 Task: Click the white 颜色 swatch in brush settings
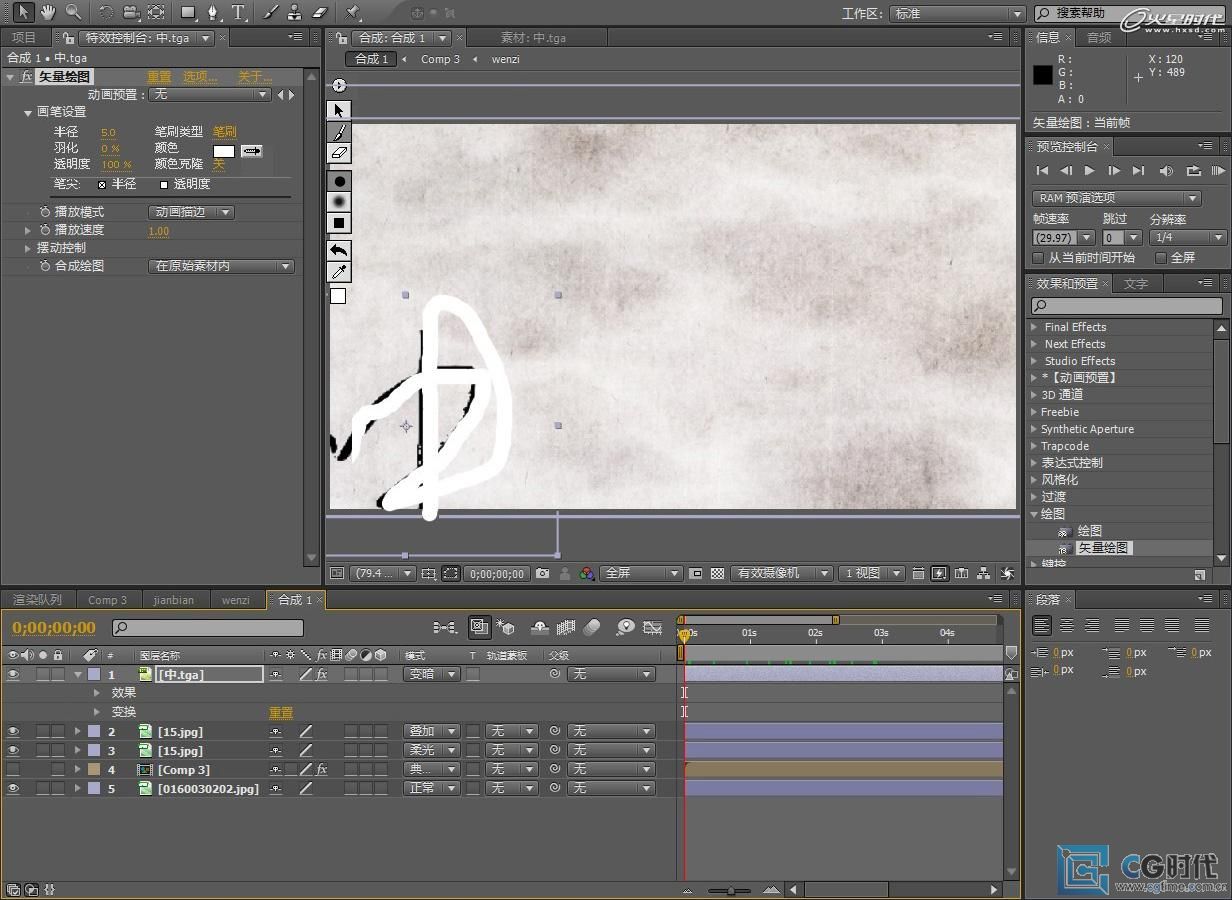click(224, 151)
